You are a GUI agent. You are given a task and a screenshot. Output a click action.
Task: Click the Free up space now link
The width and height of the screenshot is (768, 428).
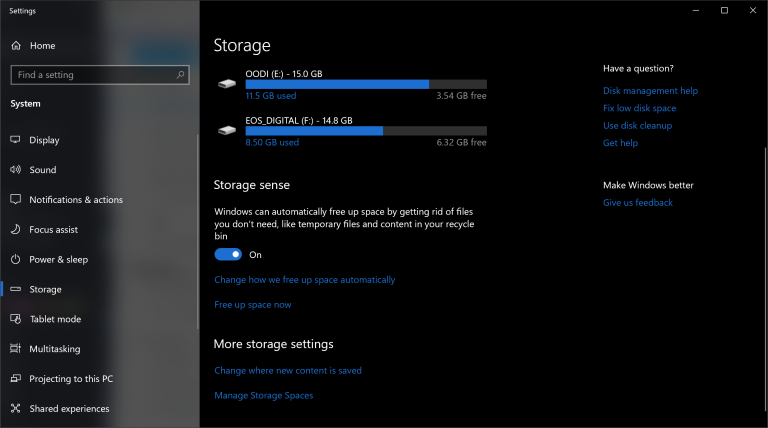[x=253, y=305]
